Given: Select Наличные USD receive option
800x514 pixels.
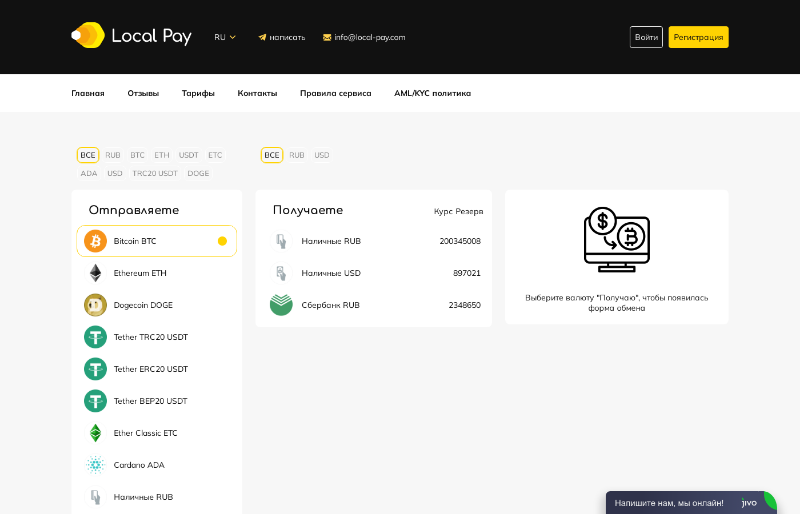Looking at the screenshot, I should [331, 273].
